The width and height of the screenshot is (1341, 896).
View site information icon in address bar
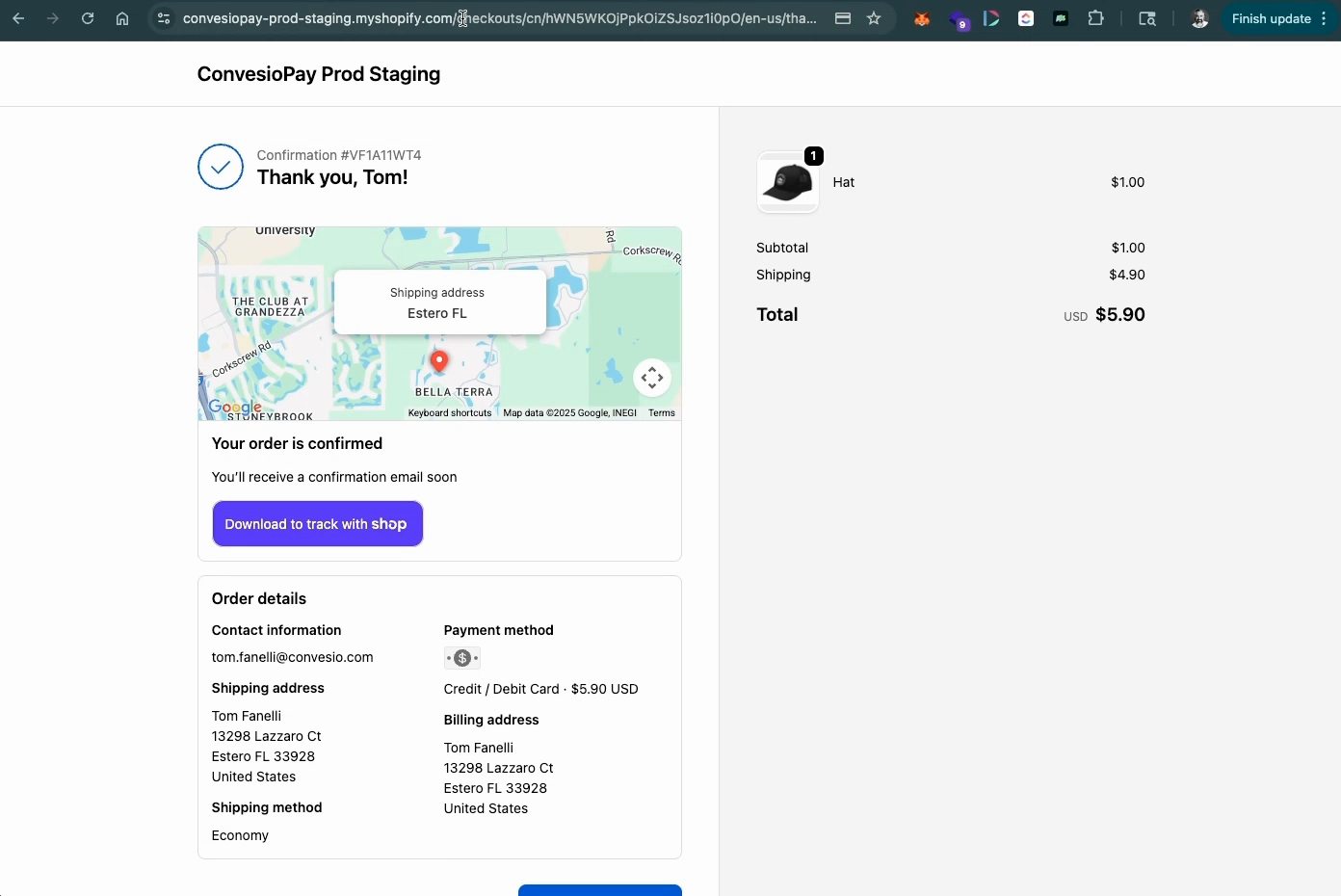164,18
